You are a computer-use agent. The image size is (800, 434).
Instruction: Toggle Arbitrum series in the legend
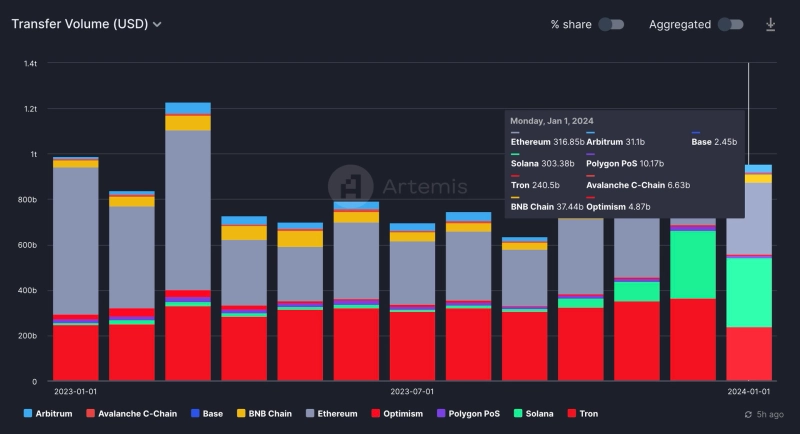tap(49, 413)
